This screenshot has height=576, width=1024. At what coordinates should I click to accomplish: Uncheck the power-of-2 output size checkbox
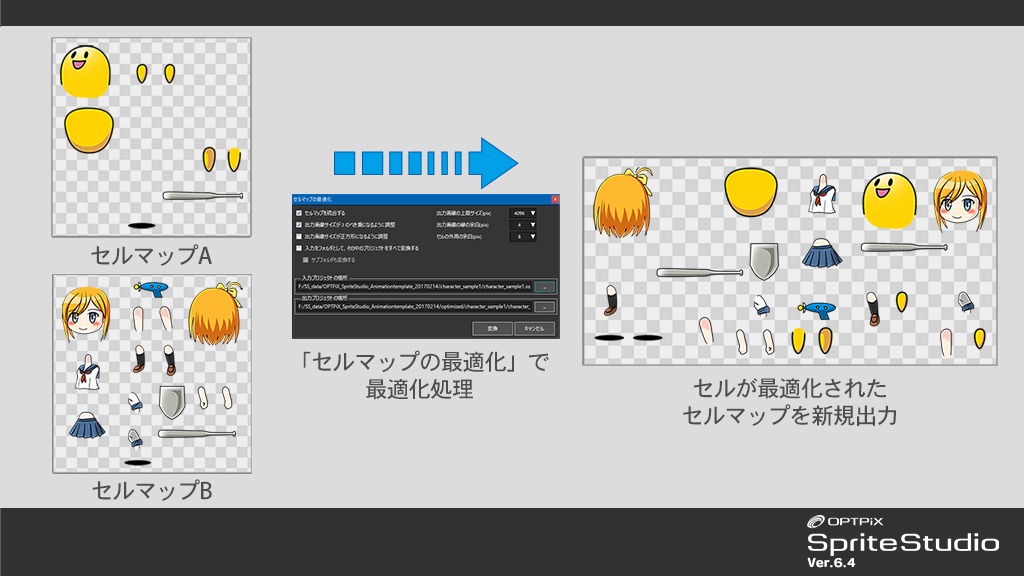[299, 225]
